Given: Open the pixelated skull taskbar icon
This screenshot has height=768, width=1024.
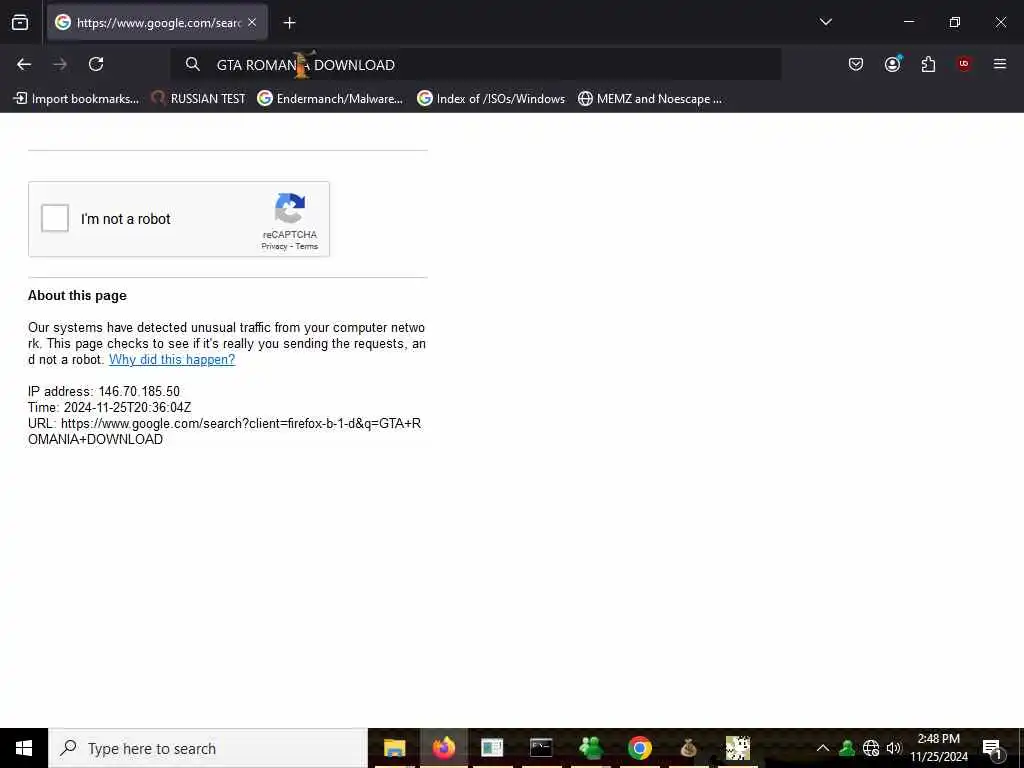Looking at the screenshot, I should pos(738,748).
